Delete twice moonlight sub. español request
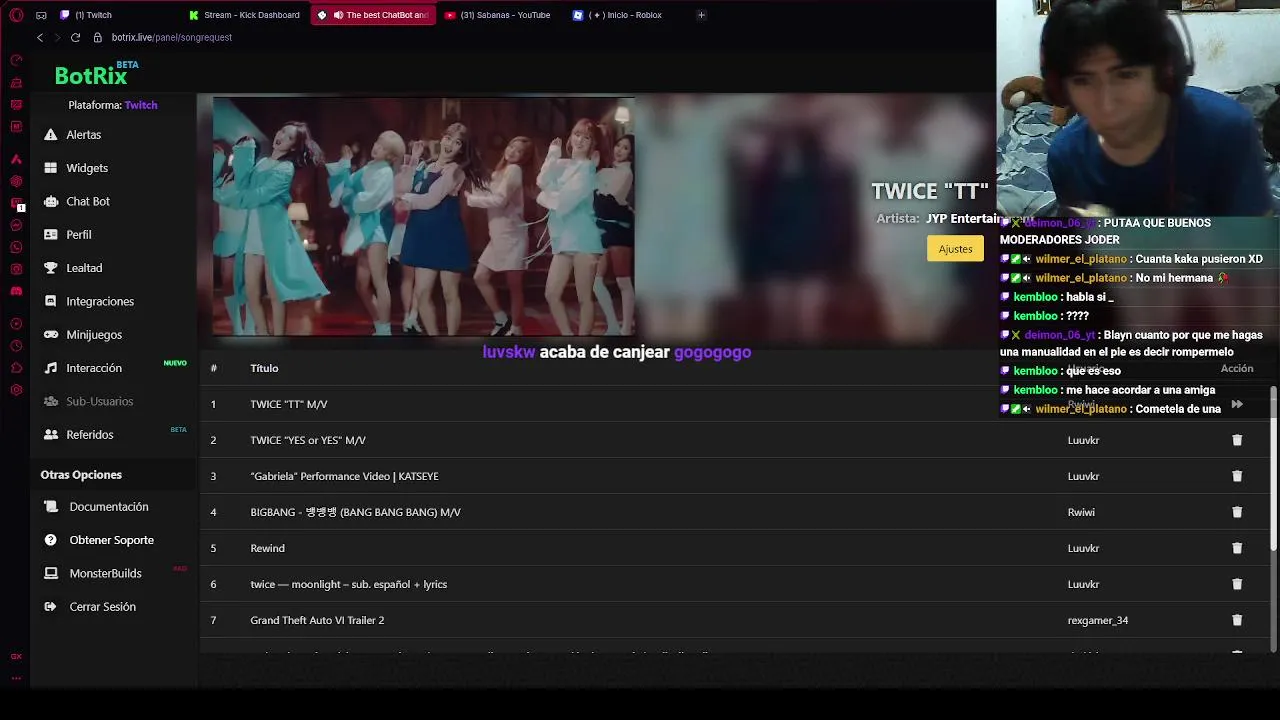 point(1237,584)
